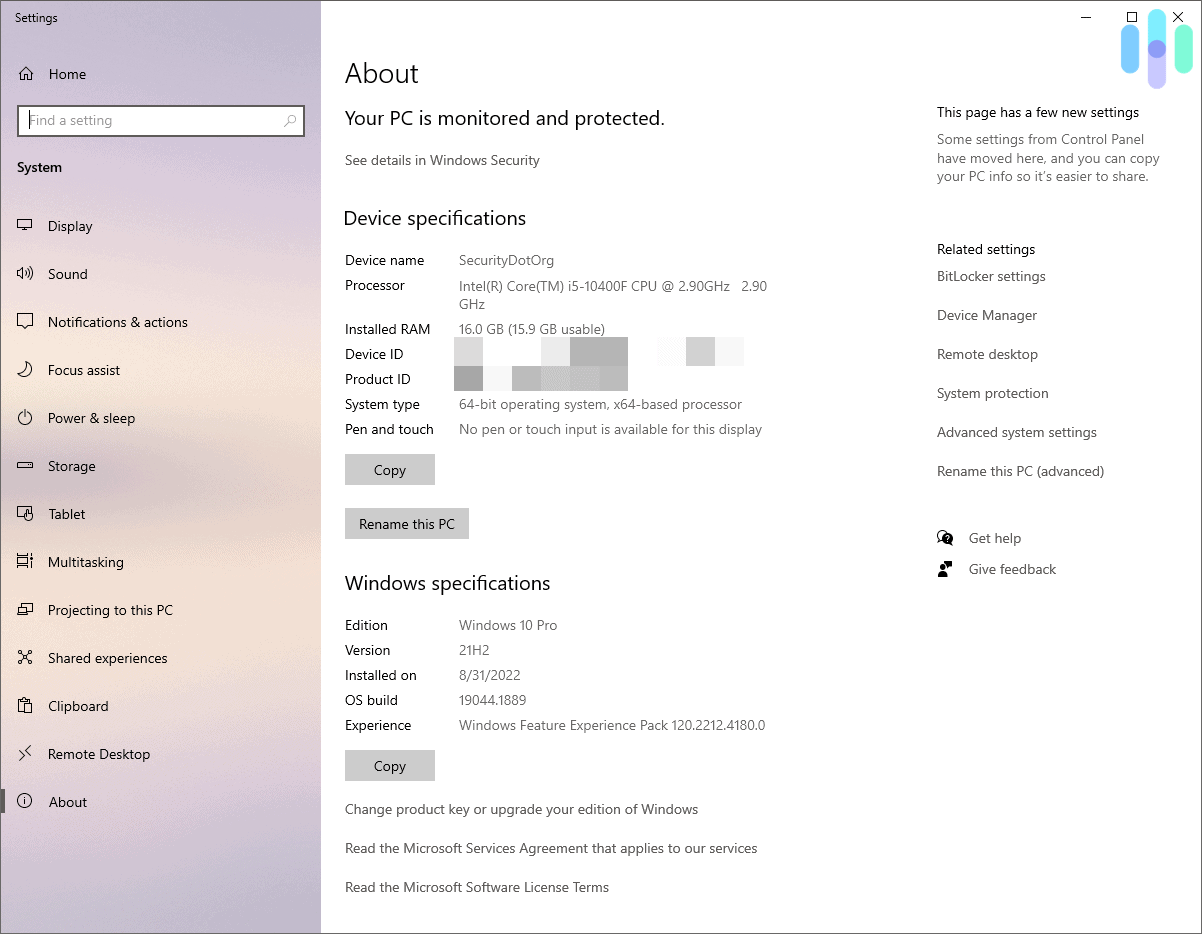The image size is (1202, 934).
Task: Click the Find a setting search box
Action: pyautogui.click(x=161, y=120)
